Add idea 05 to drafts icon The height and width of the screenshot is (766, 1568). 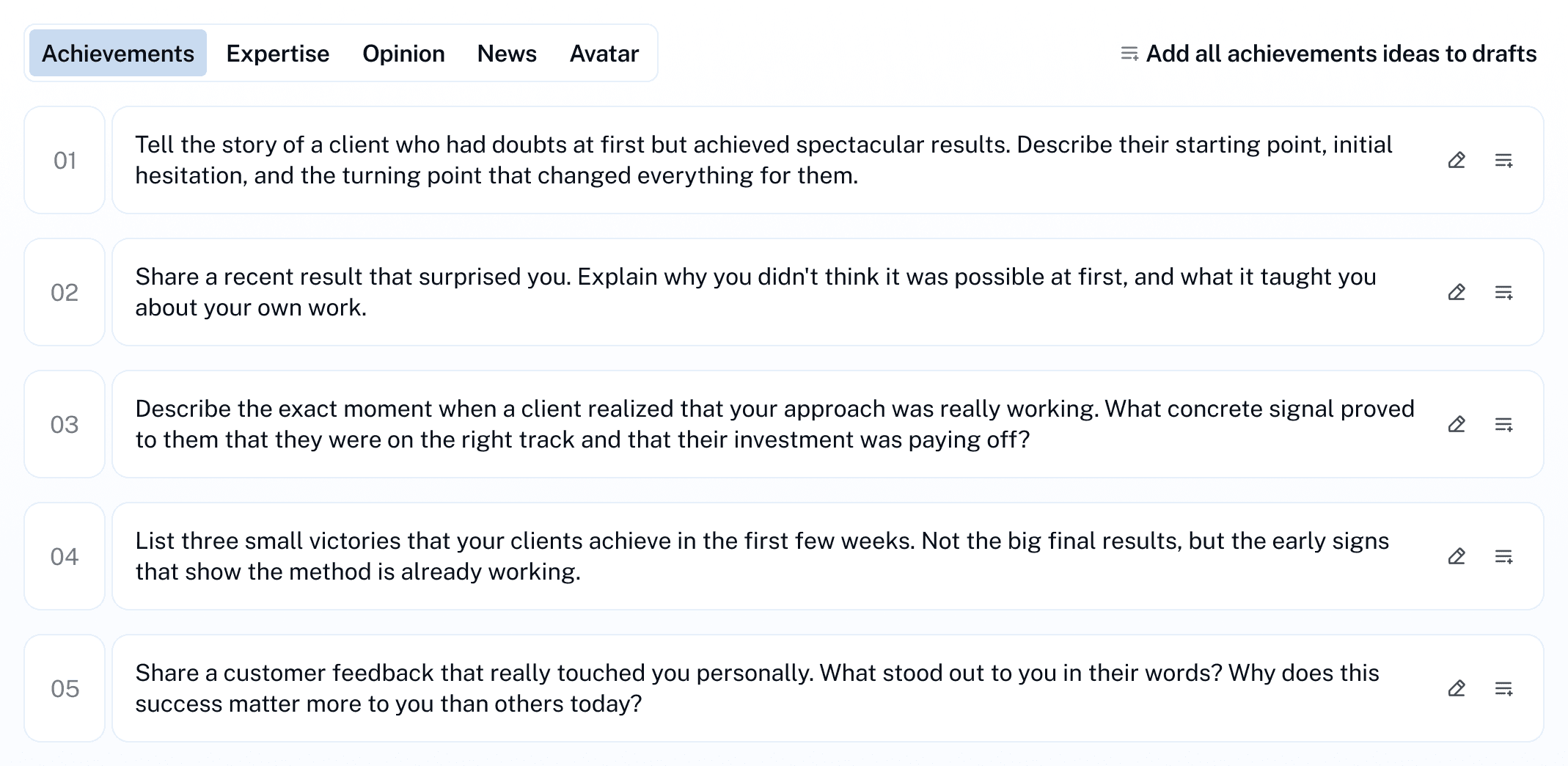[x=1503, y=688]
